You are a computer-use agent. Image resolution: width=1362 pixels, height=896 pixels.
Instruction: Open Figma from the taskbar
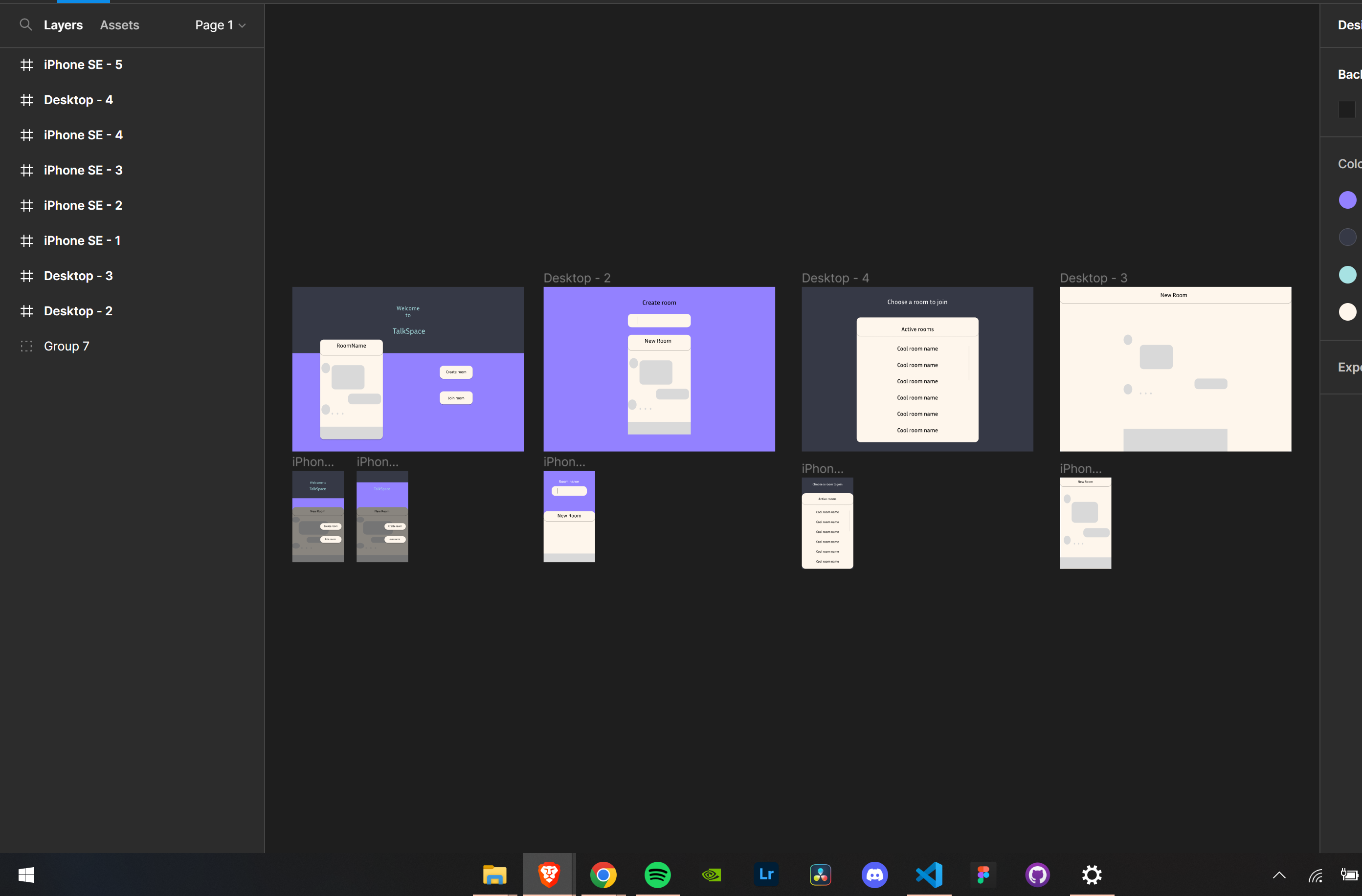pos(983,874)
